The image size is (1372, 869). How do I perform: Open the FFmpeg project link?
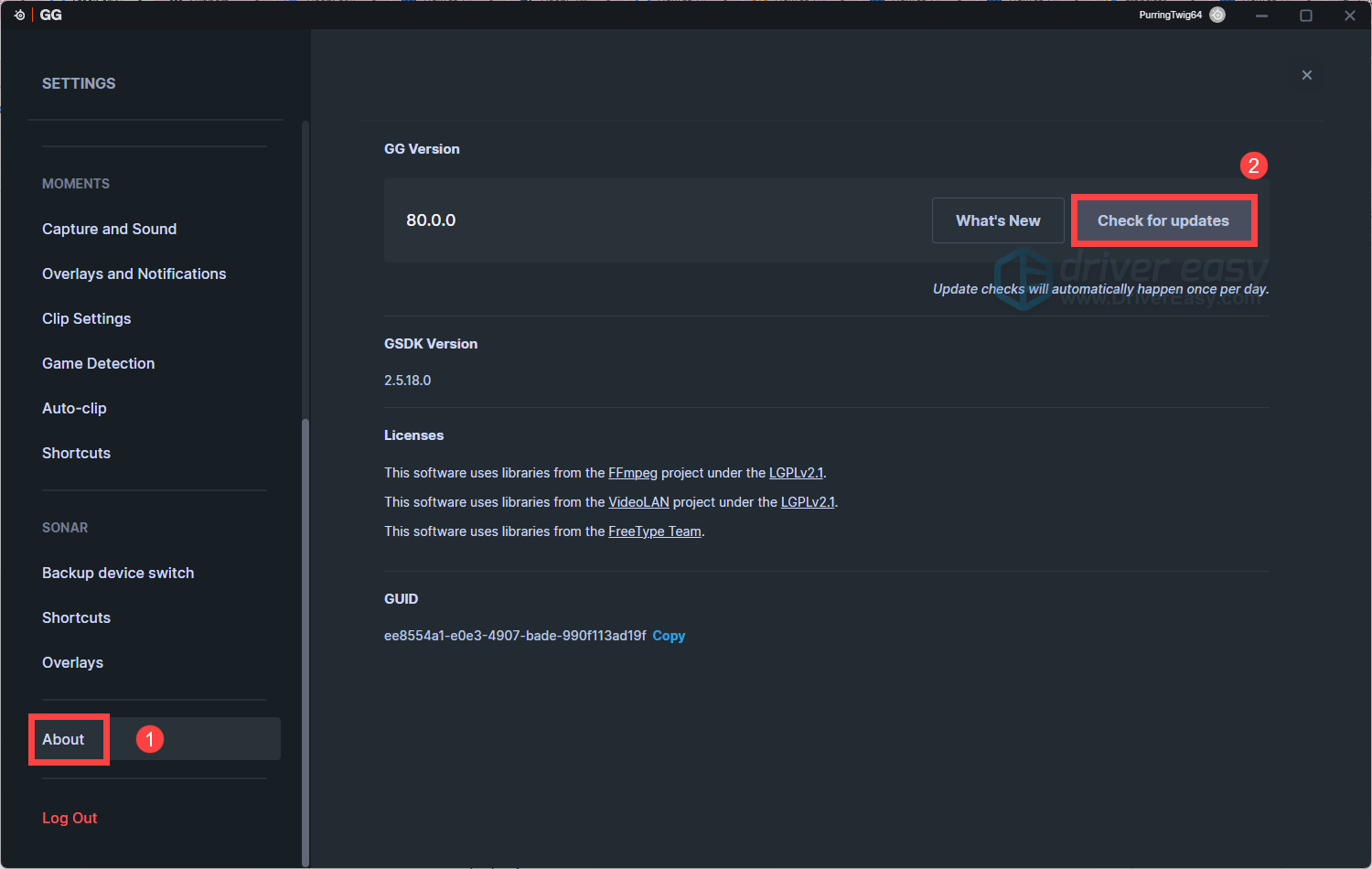pyautogui.click(x=633, y=473)
